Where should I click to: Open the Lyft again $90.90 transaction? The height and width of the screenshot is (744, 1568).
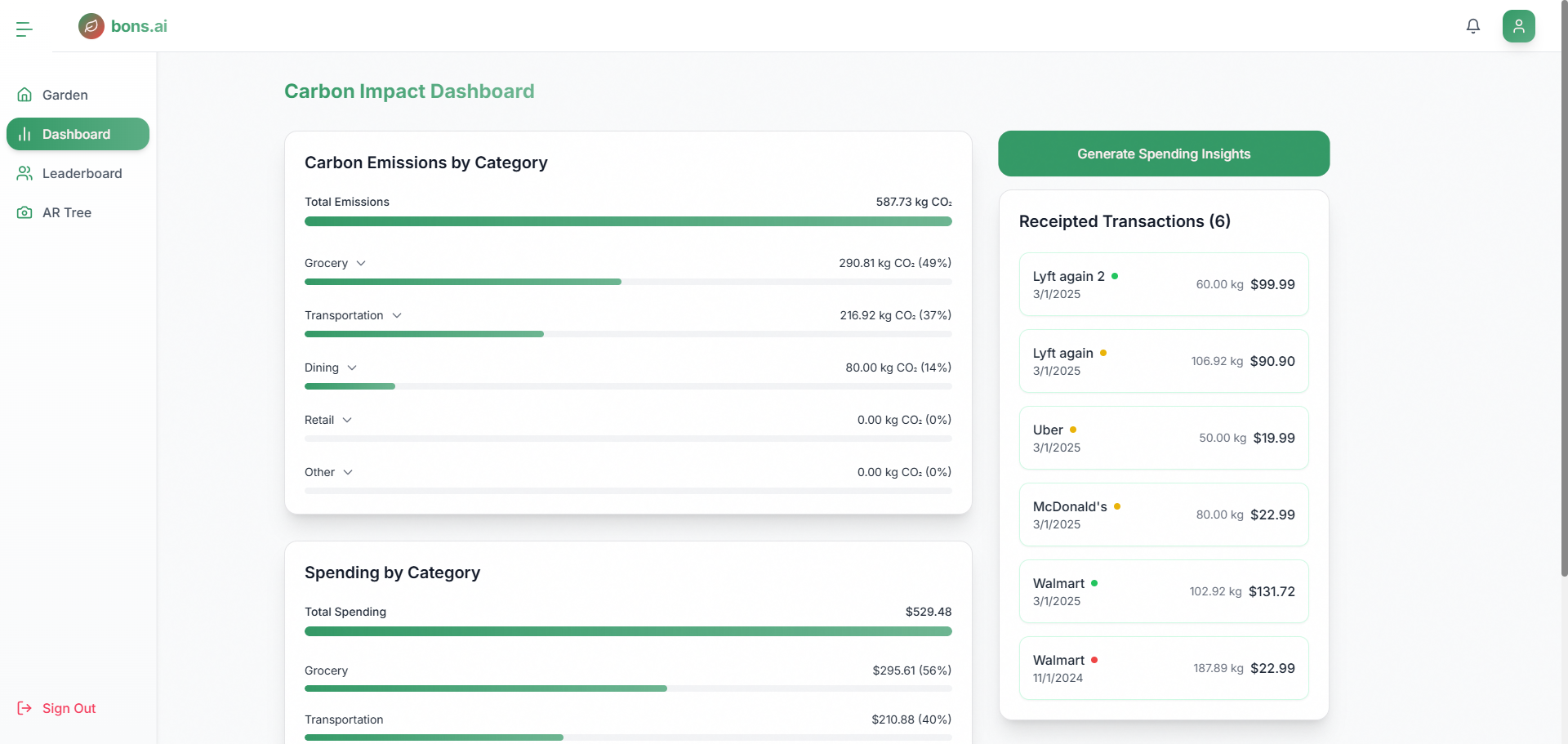pos(1164,361)
